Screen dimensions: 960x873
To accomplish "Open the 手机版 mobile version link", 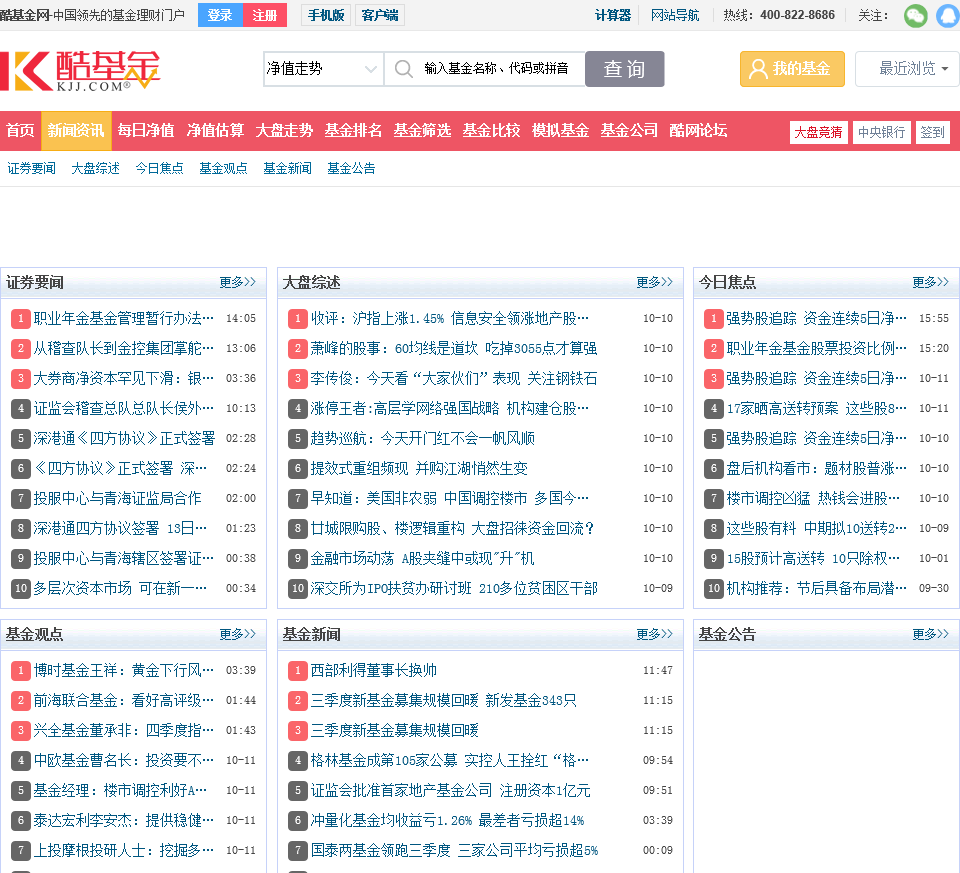I will tap(326, 15).
